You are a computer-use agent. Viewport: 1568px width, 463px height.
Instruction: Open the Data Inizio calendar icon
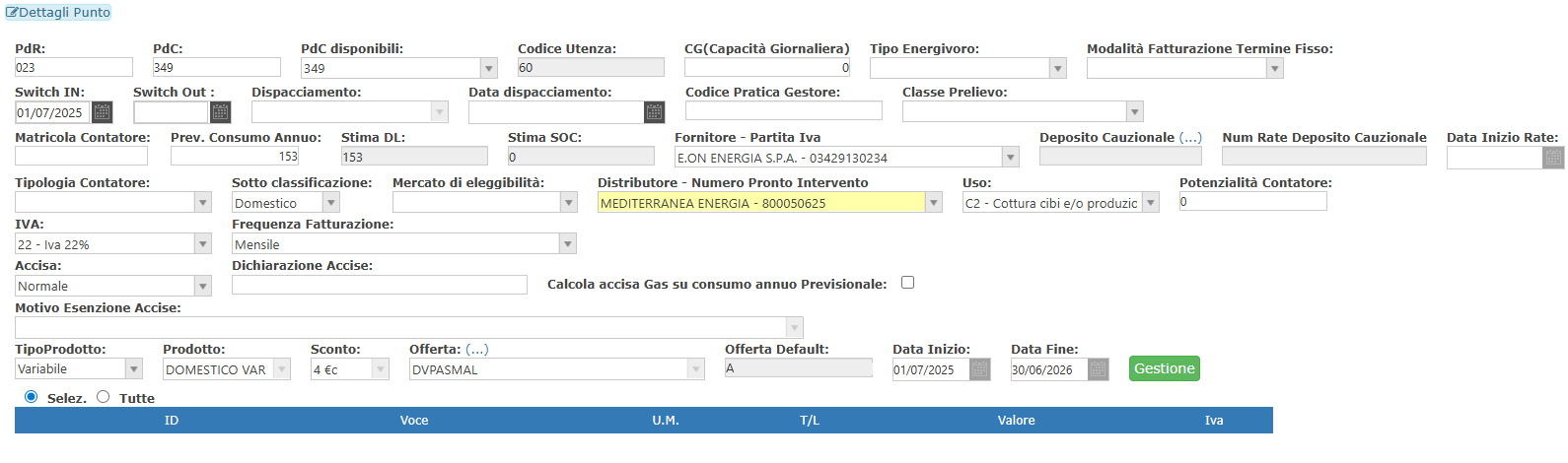(980, 369)
